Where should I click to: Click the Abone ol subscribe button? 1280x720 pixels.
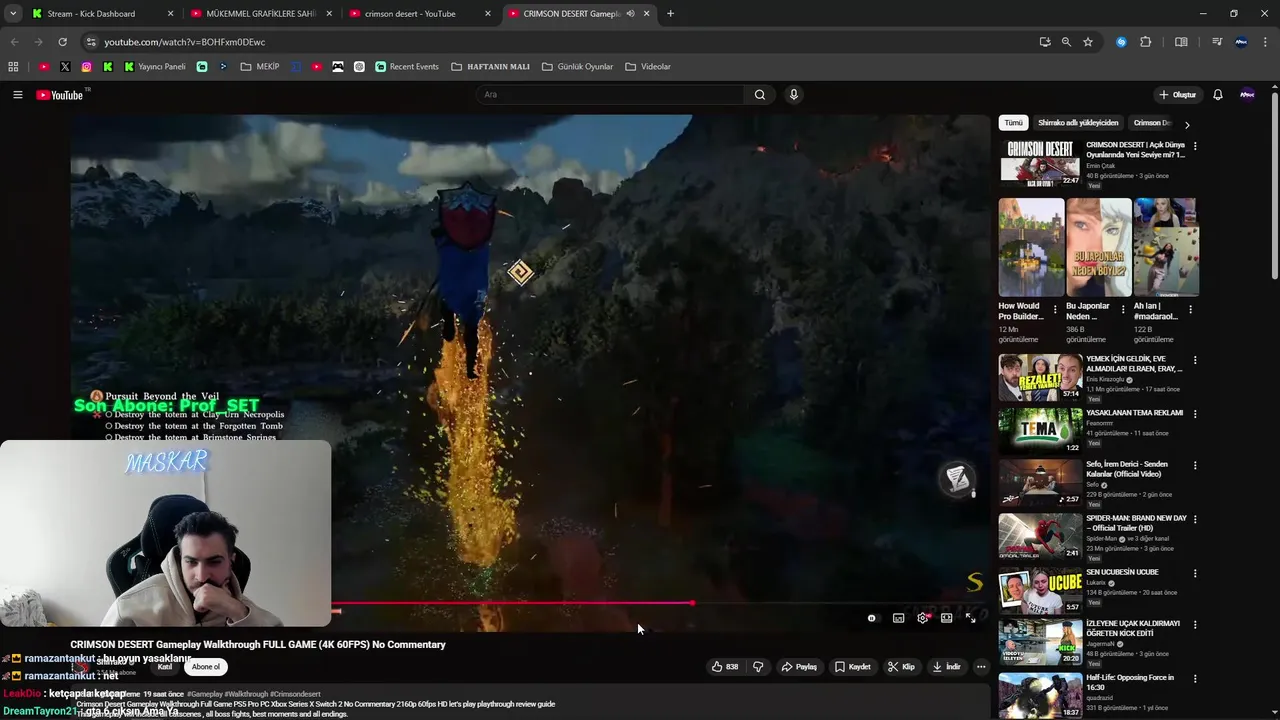pyautogui.click(x=206, y=667)
